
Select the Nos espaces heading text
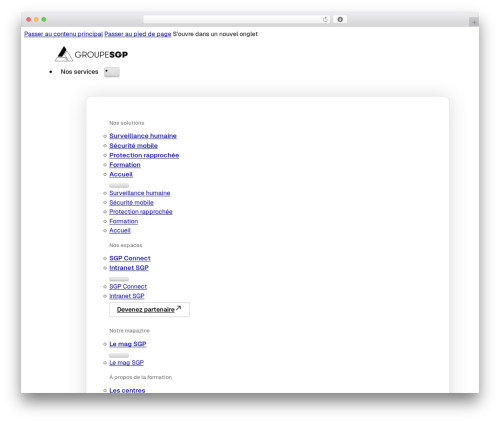pos(126,245)
